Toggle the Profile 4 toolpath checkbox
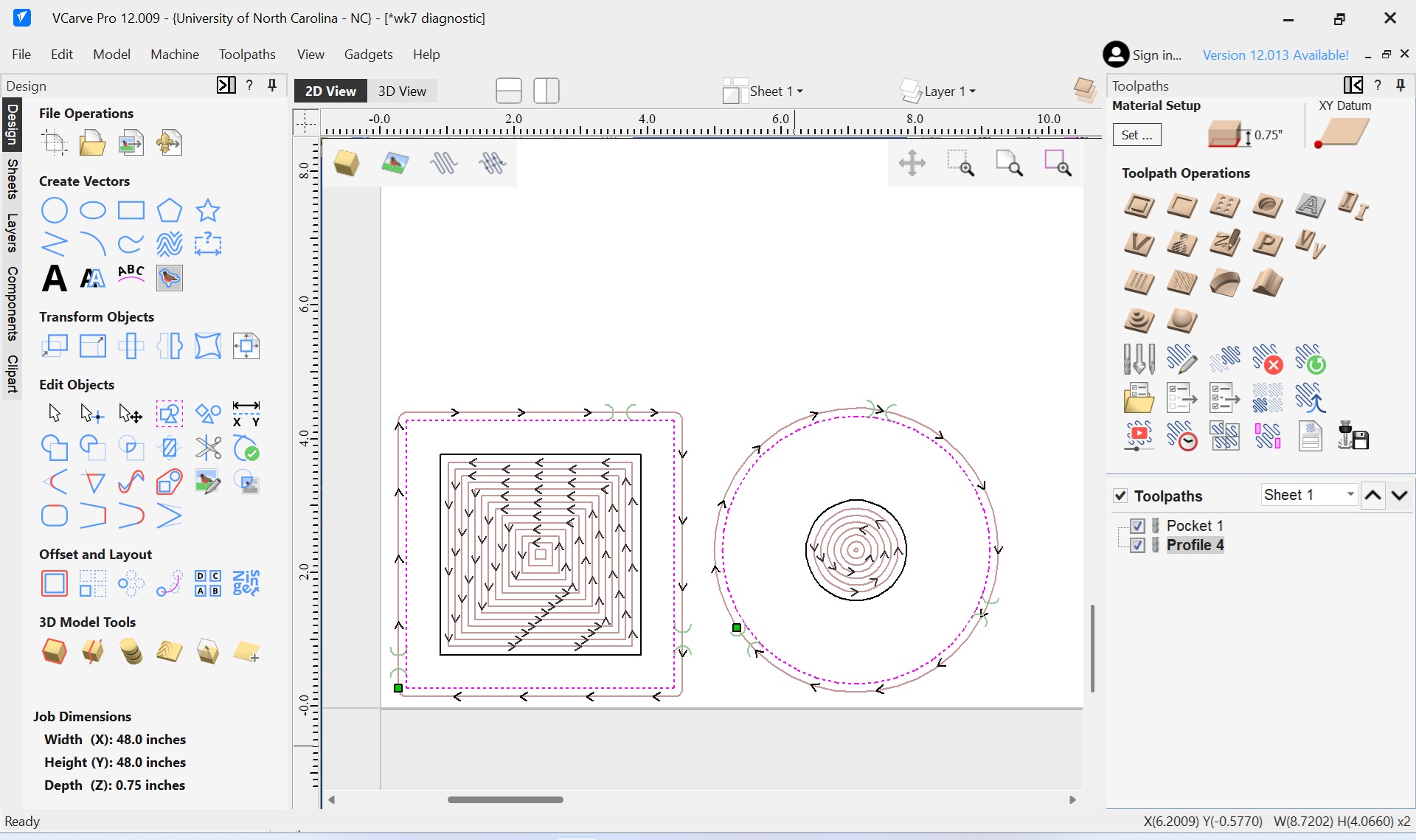1416x840 pixels. (x=1137, y=545)
